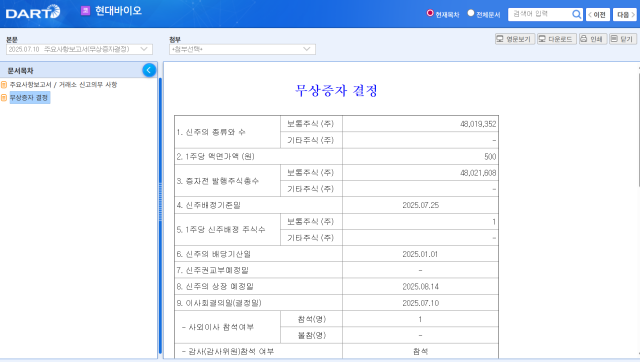Click the row label 6. 신주의 배당기산일
640x362 pixels.
tap(213, 254)
